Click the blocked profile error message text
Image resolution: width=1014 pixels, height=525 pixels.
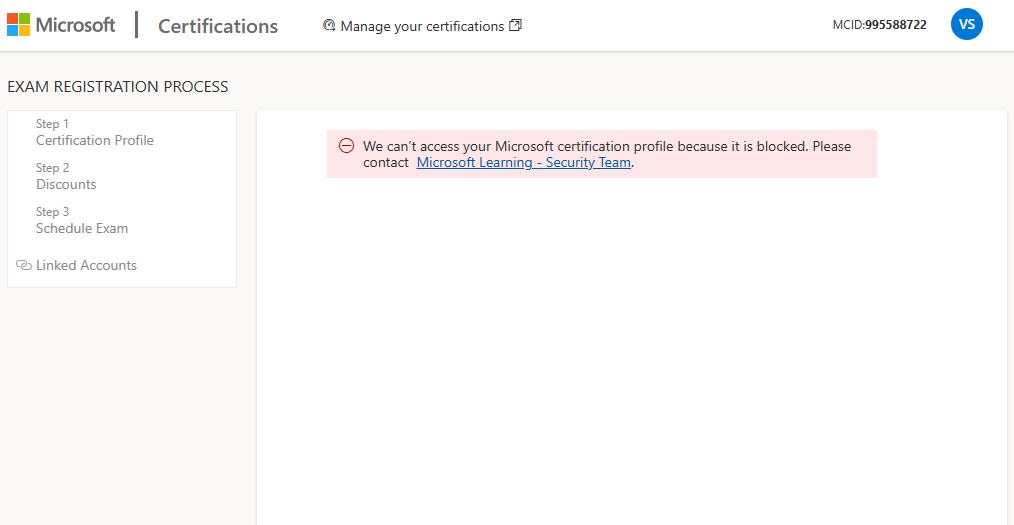click(607, 155)
